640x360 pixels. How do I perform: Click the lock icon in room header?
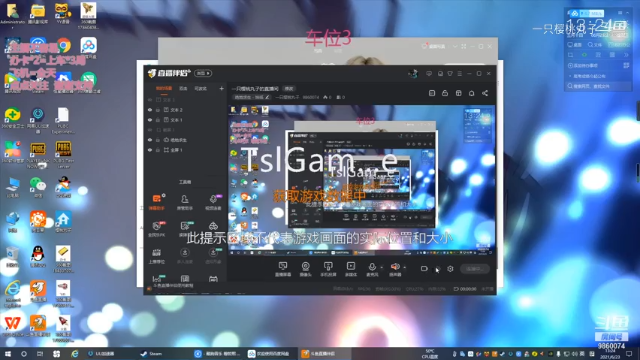click(x=445, y=93)
